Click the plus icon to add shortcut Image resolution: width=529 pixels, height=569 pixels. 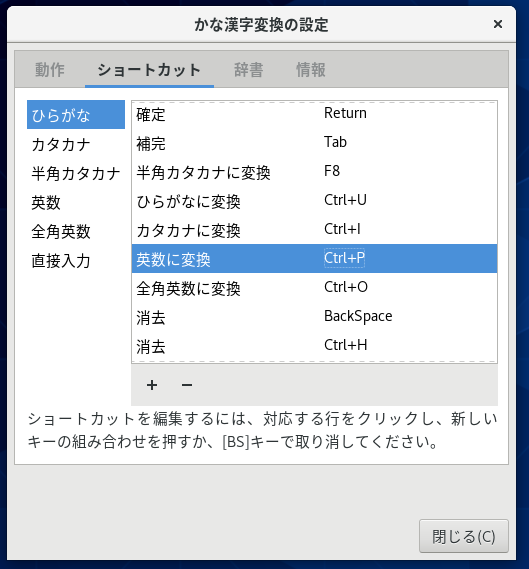click(152, 385)
